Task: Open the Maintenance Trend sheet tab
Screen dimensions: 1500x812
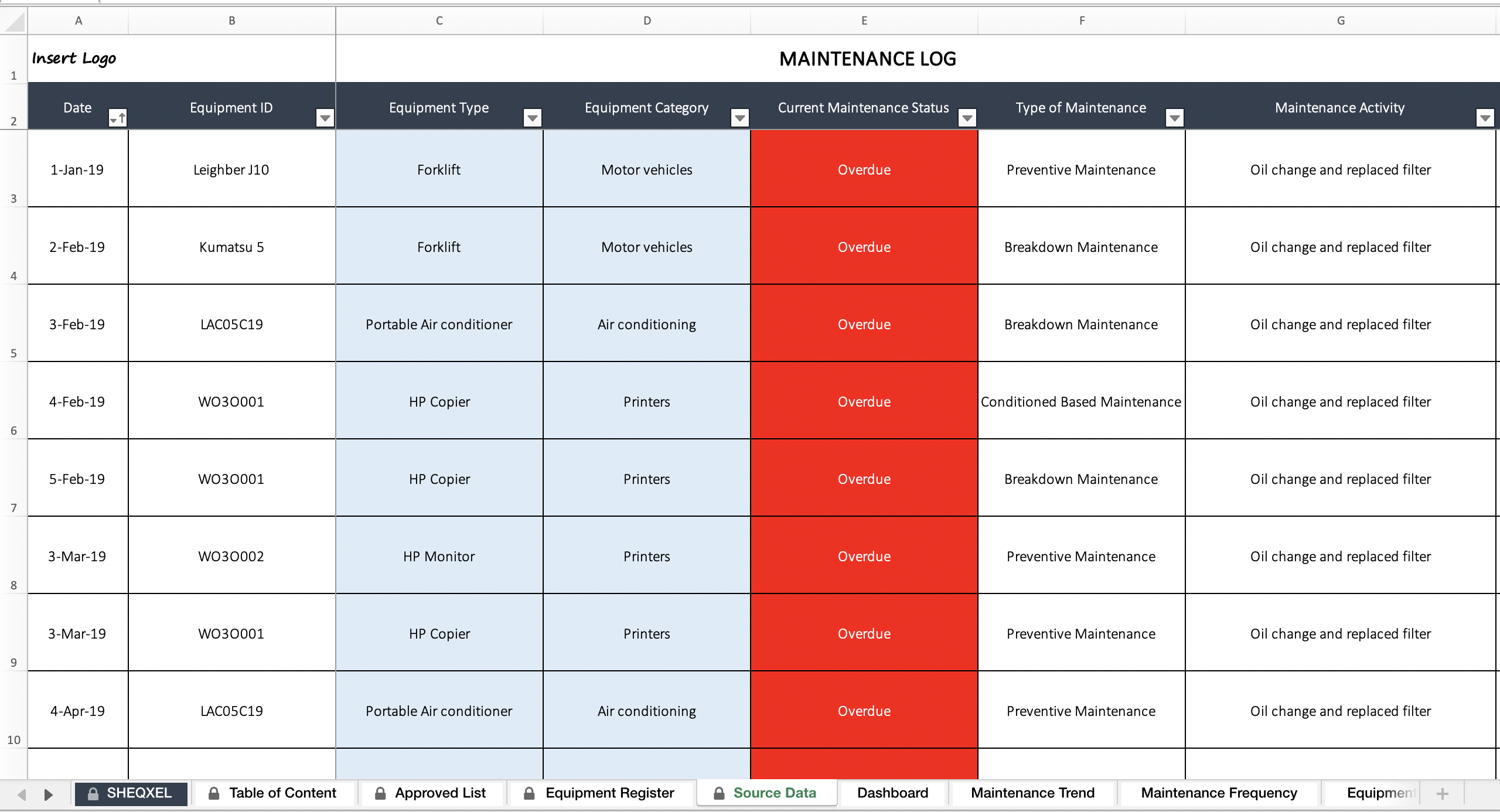Action: point(1032,793)
